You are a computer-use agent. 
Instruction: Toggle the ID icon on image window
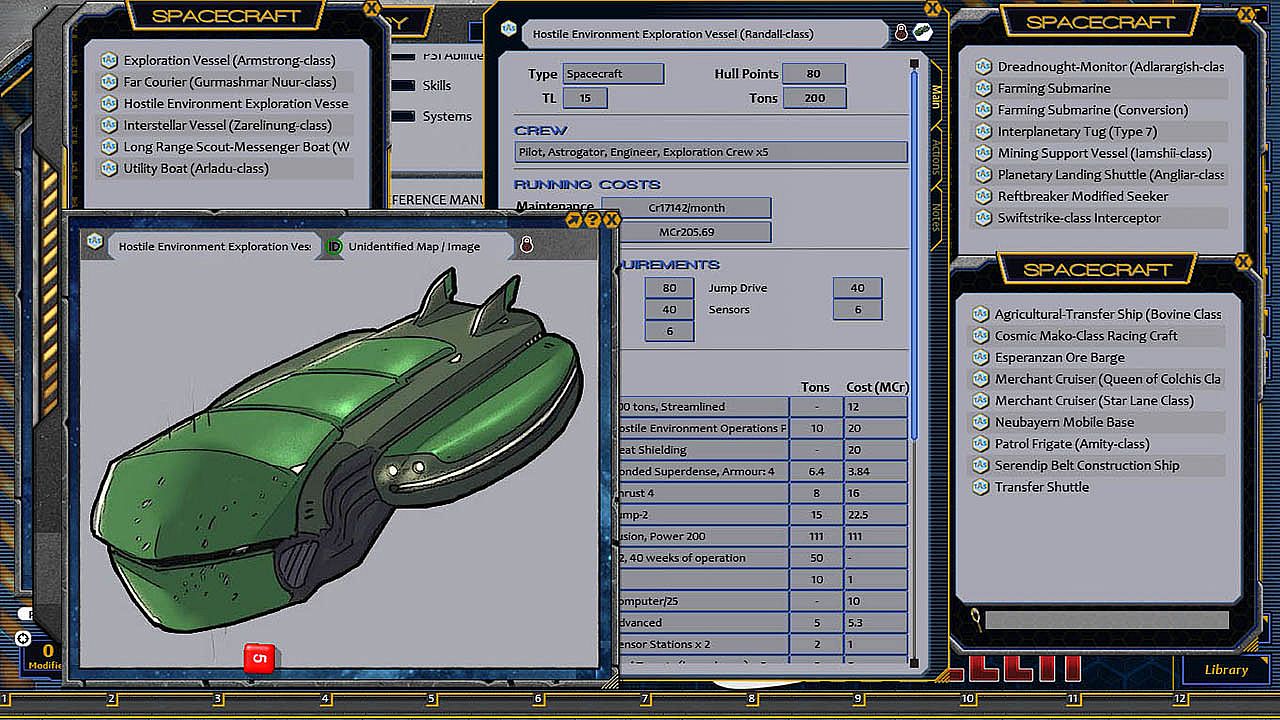335,246
